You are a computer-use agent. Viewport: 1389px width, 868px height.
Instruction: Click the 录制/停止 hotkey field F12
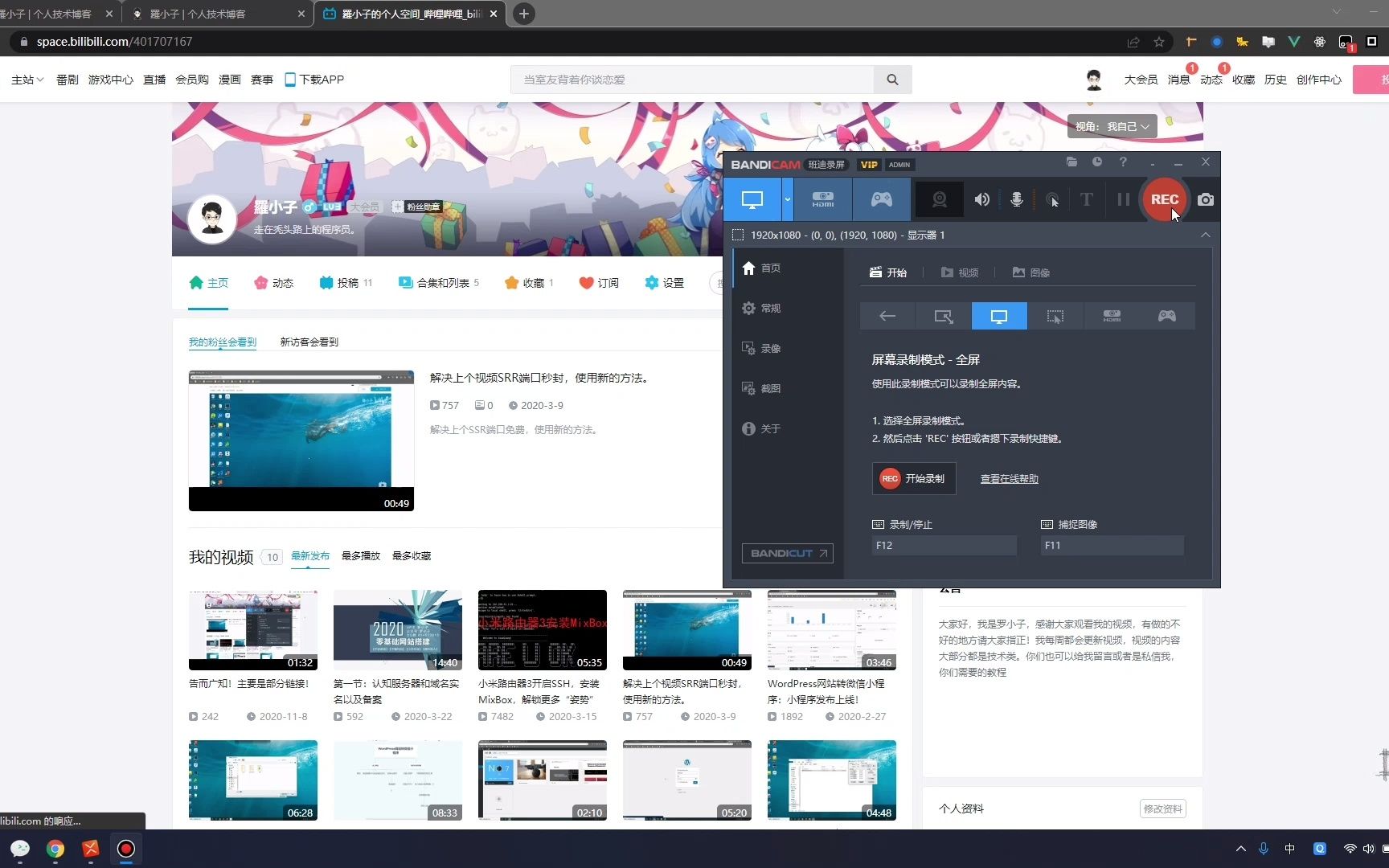coord(944,545)
